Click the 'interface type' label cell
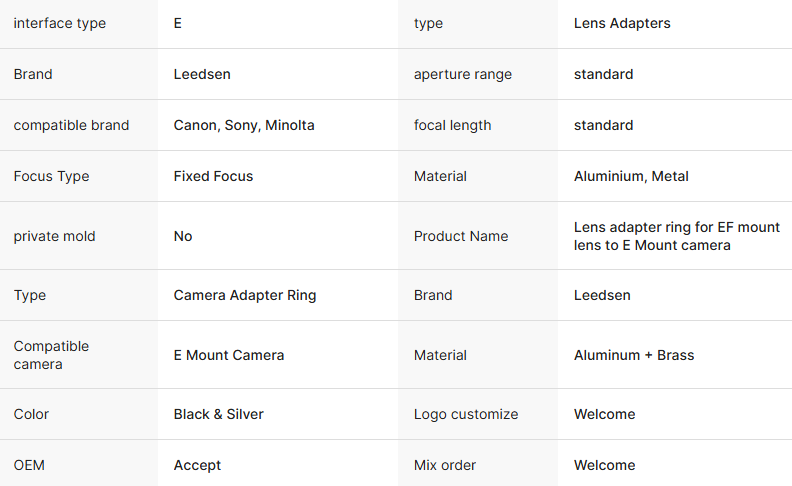 (59, 23)
